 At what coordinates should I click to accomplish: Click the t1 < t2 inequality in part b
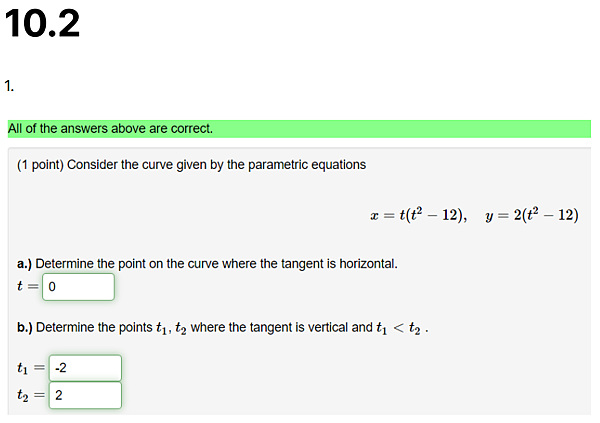click(x=398, y=328)
